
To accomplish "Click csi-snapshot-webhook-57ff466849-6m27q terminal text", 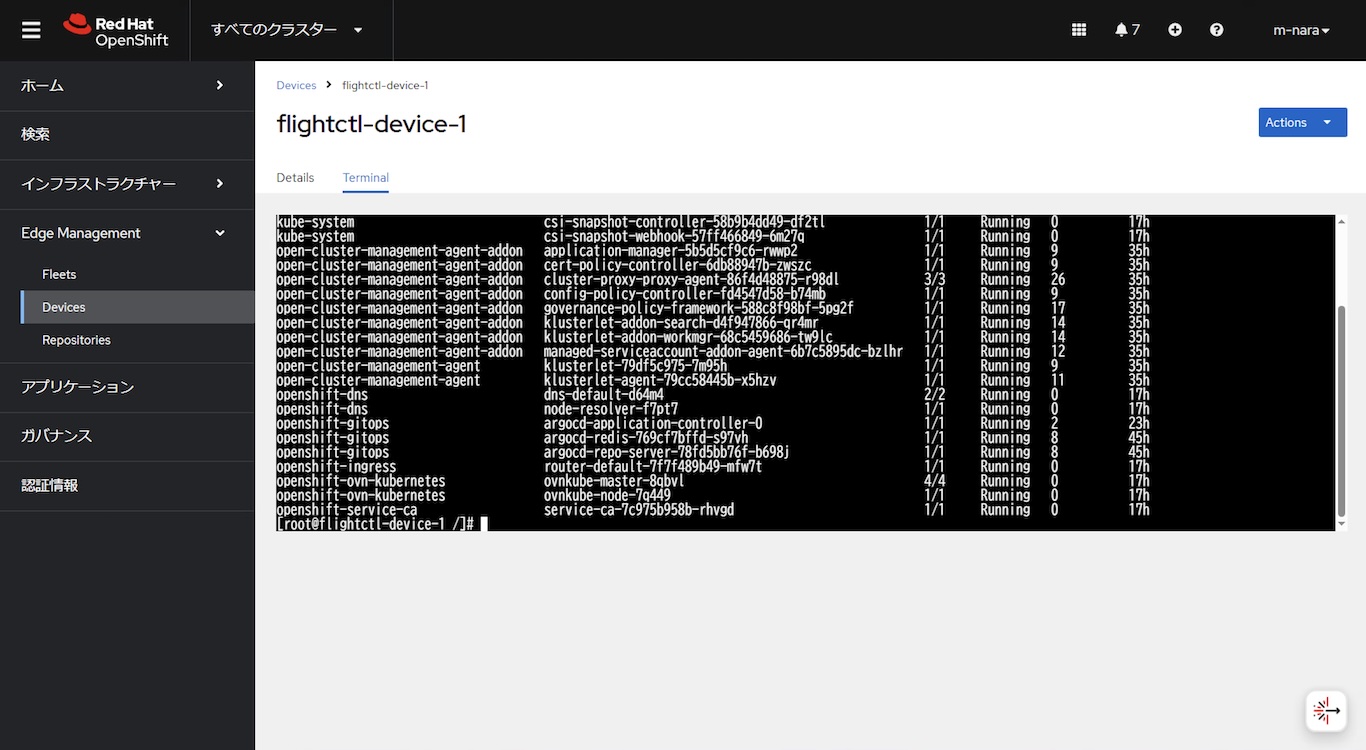I will (x=674, y=236).
